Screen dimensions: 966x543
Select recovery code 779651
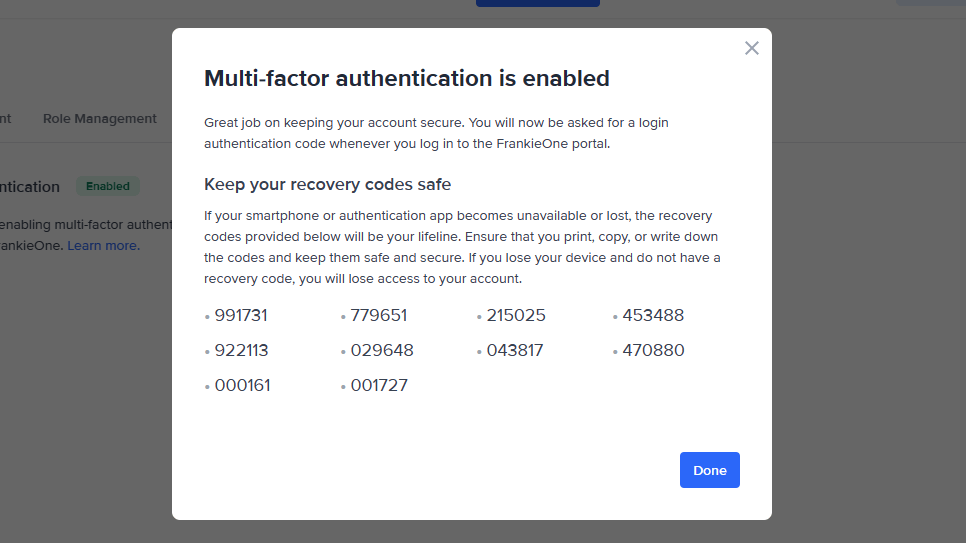tap(378, 315)
